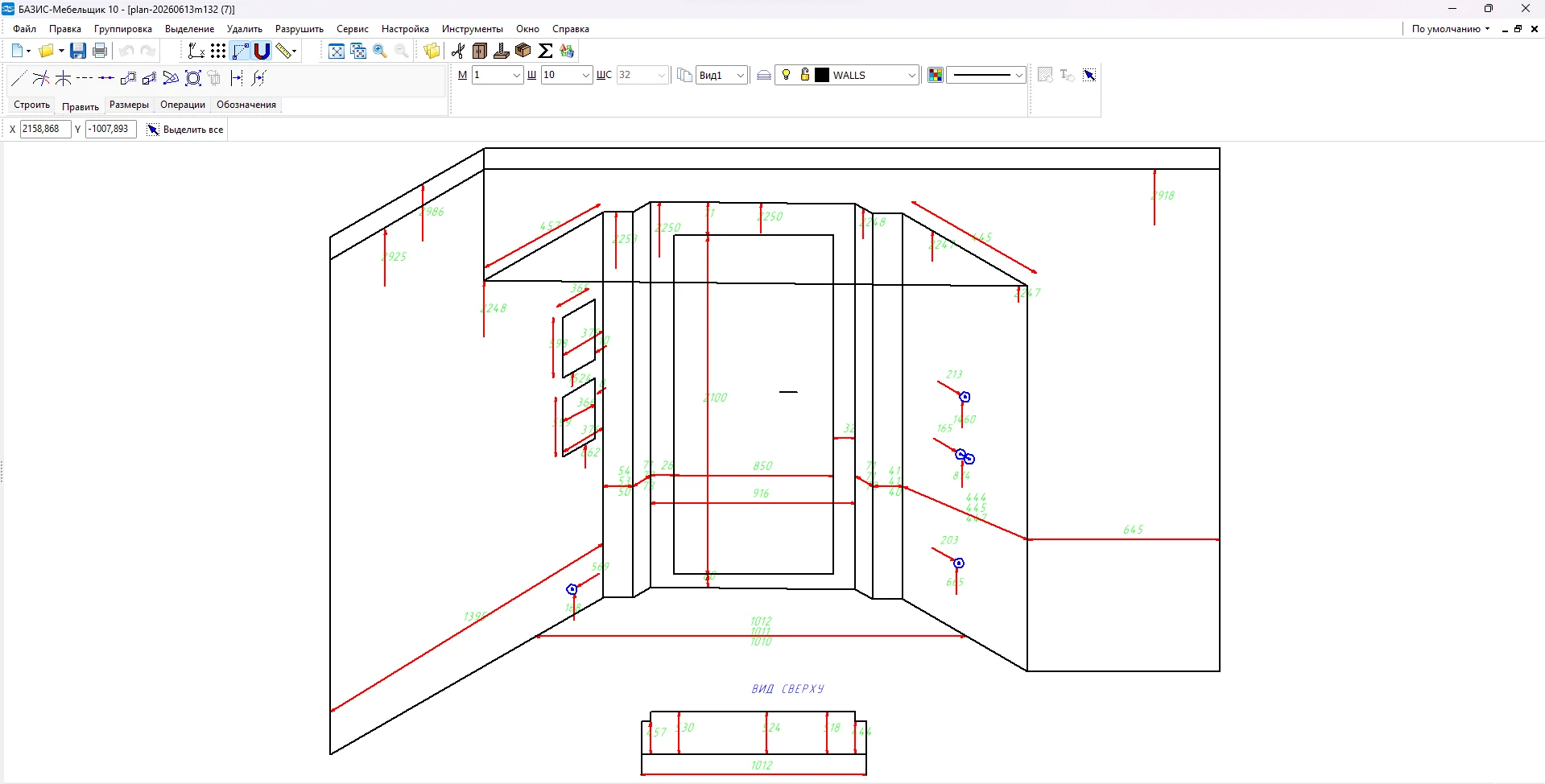This screenshot has width=1545, height=784.
Task: Open the Справка menu
Action: click(x=571, y=29)
